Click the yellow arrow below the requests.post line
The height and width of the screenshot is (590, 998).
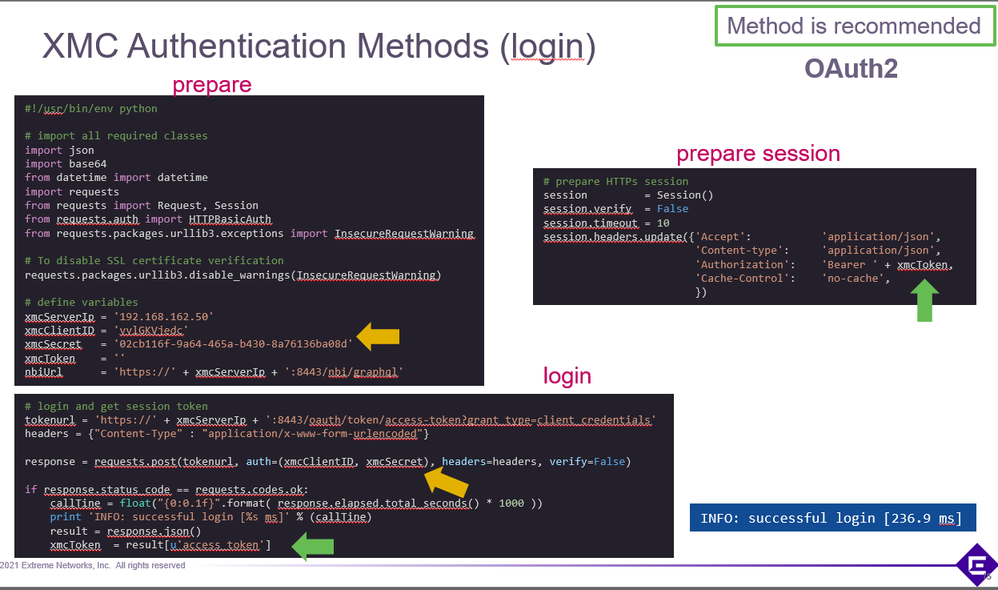point(446,483)
